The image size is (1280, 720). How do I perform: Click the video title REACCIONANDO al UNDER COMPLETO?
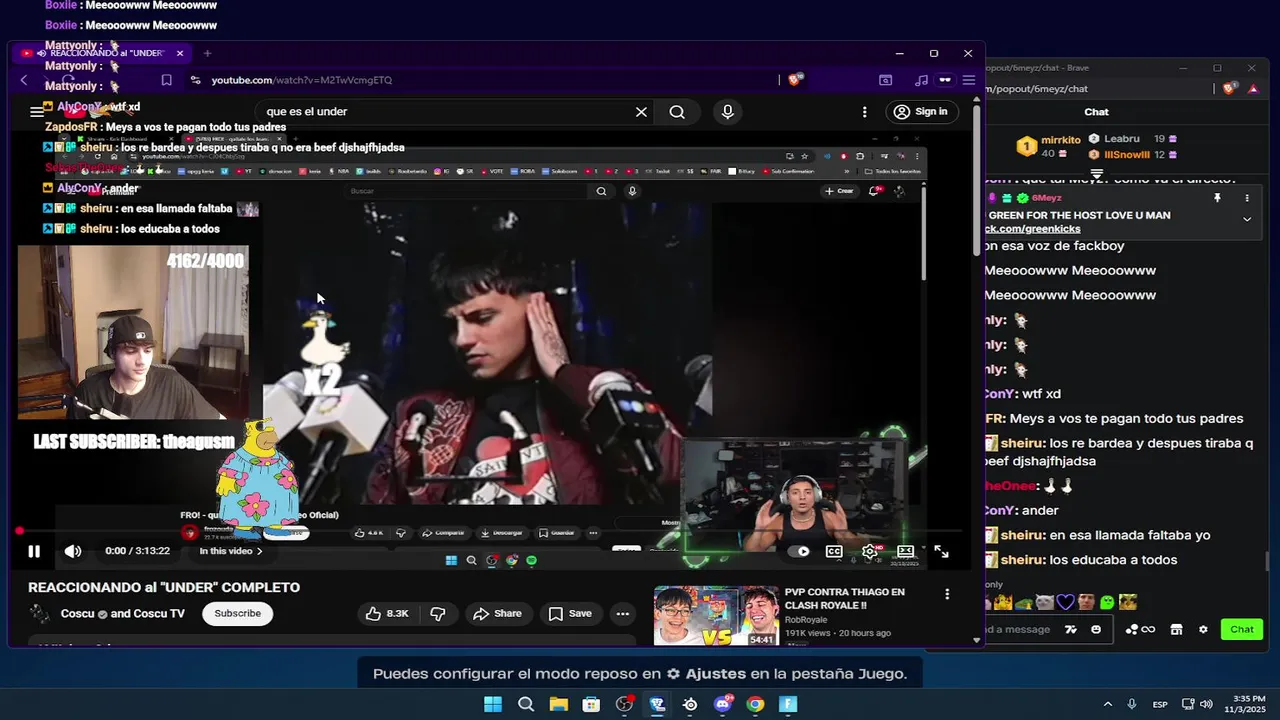164,588
